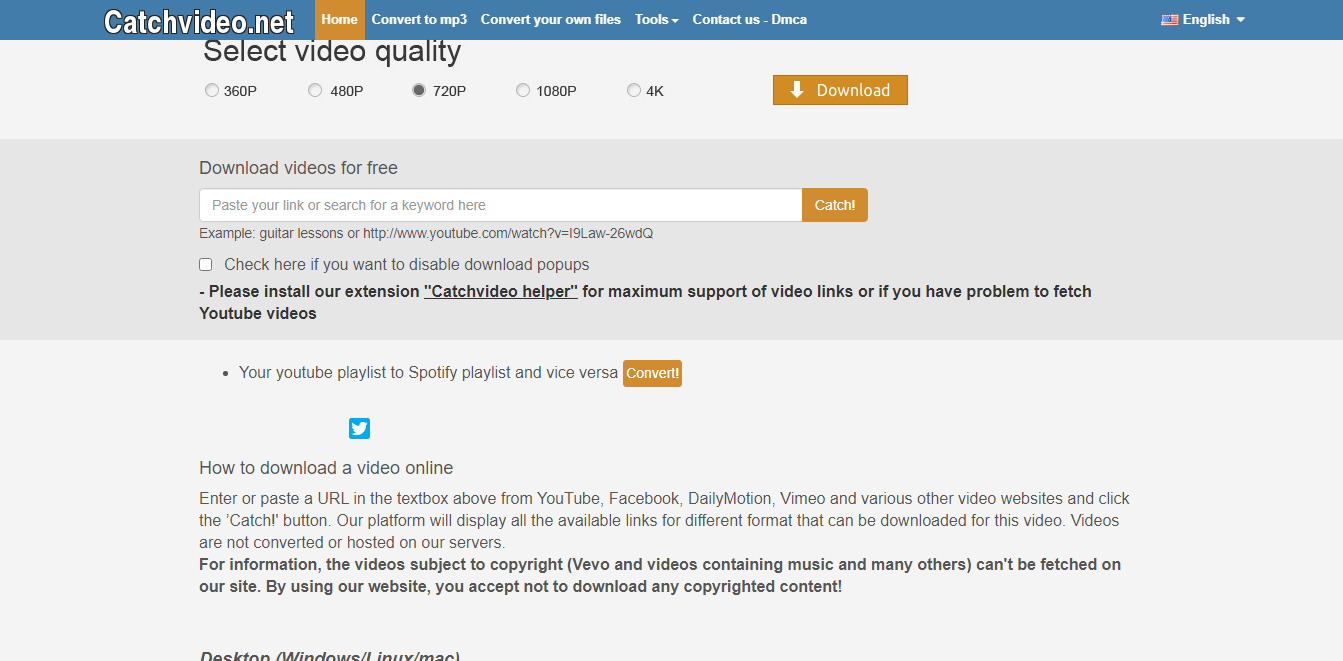The height and width of the screenshot is (661, 1343).
Task: Open Convert your own files page
Action: [551, 20]
